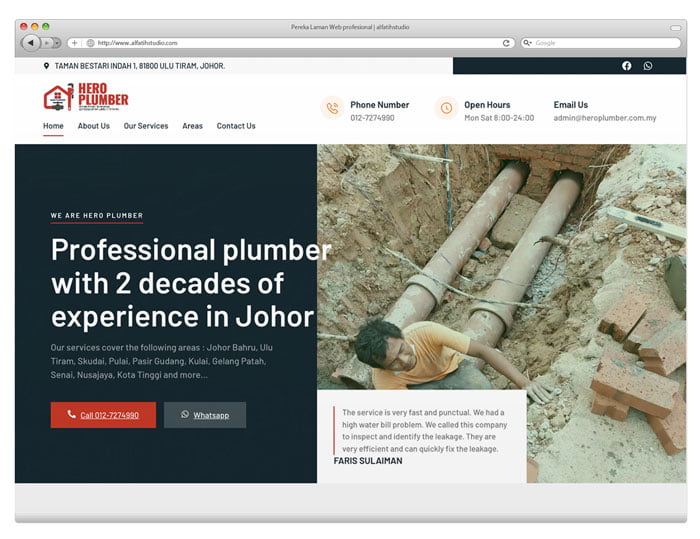
Task: Open the About Us menu item
Action: pyautogui.click(x=94, y=126)
